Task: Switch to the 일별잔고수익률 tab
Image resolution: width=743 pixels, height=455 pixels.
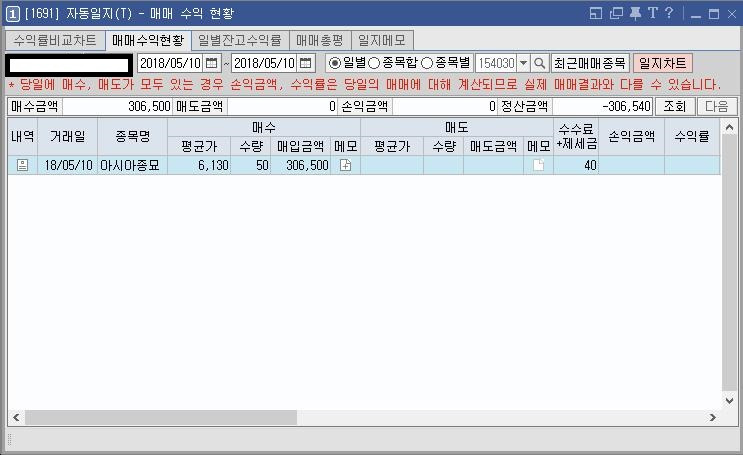Action: click(x=240, y=41)
